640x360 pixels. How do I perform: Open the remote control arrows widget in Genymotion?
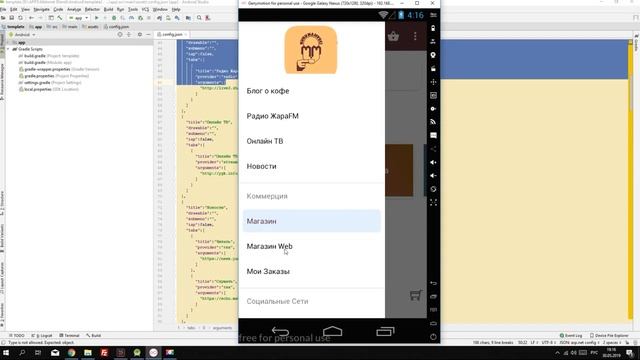point(433,82)
